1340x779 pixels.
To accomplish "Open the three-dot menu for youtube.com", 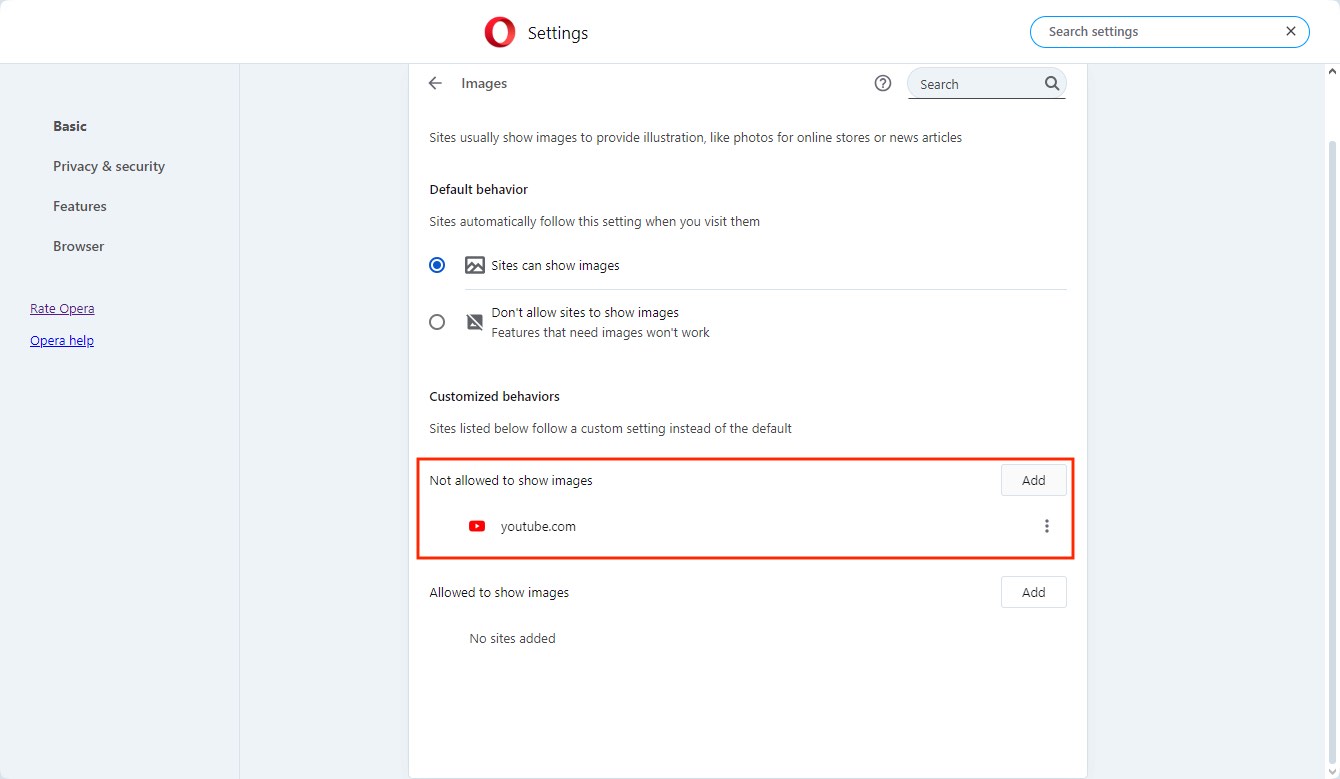I will click(1047, 525).
